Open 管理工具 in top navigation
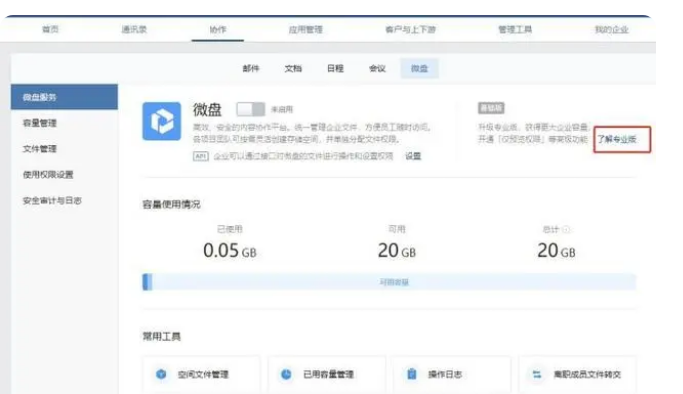683x394 pixels. pos(515,29)
